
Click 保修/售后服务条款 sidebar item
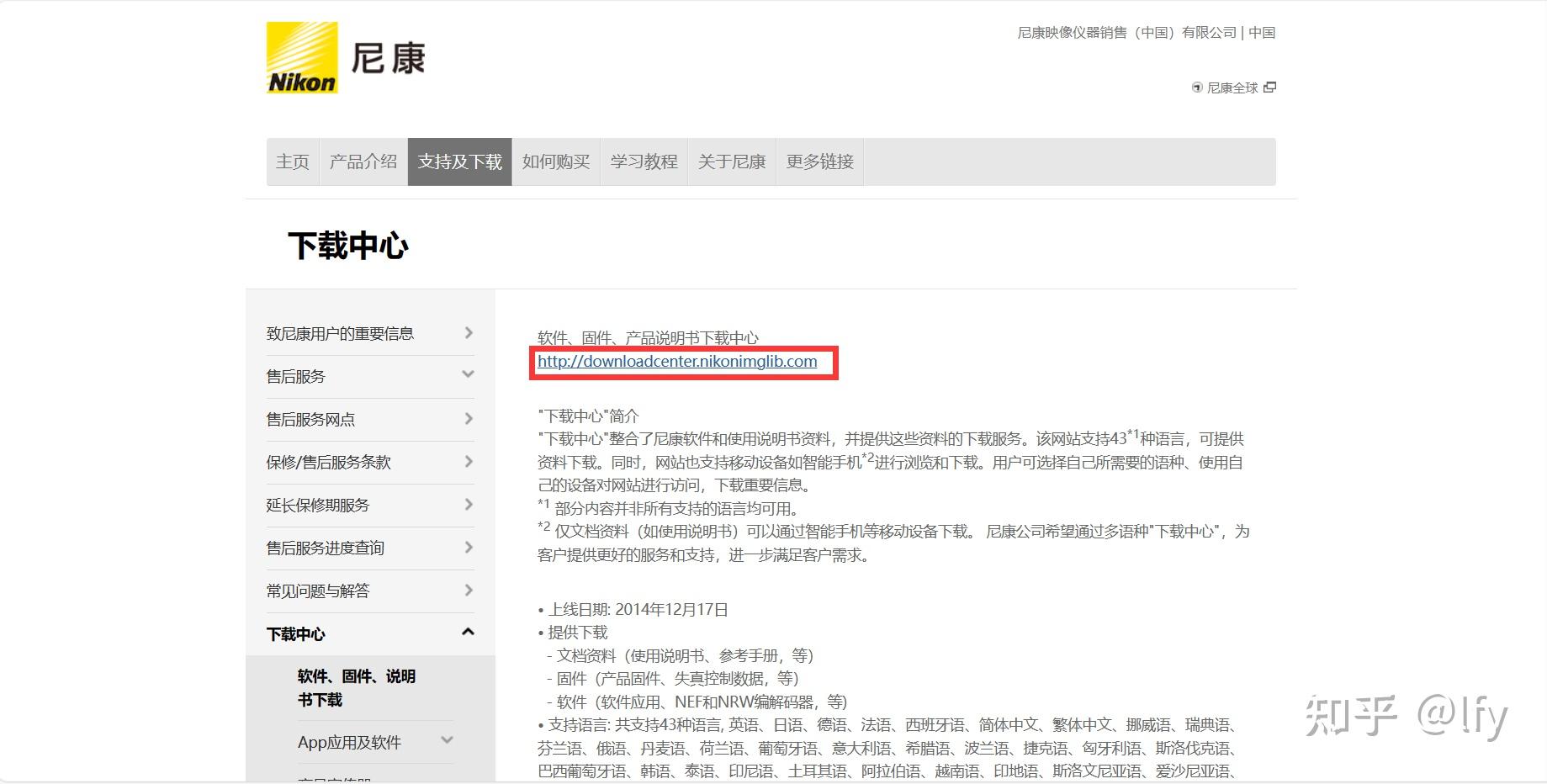[328, 462]
